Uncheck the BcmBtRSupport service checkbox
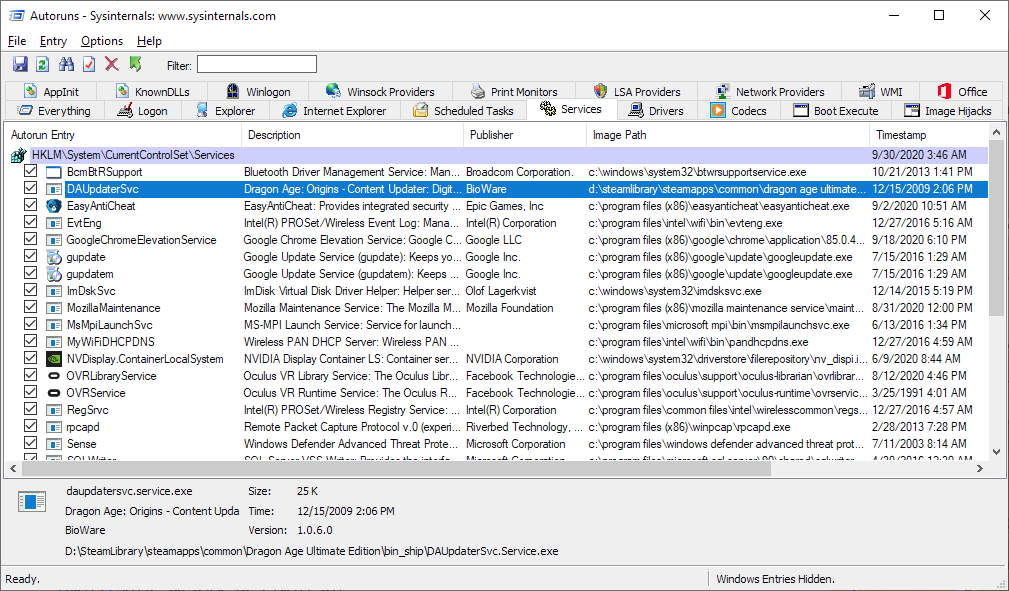The height and width of the screenshot is (591, 1009). point(31,172)
